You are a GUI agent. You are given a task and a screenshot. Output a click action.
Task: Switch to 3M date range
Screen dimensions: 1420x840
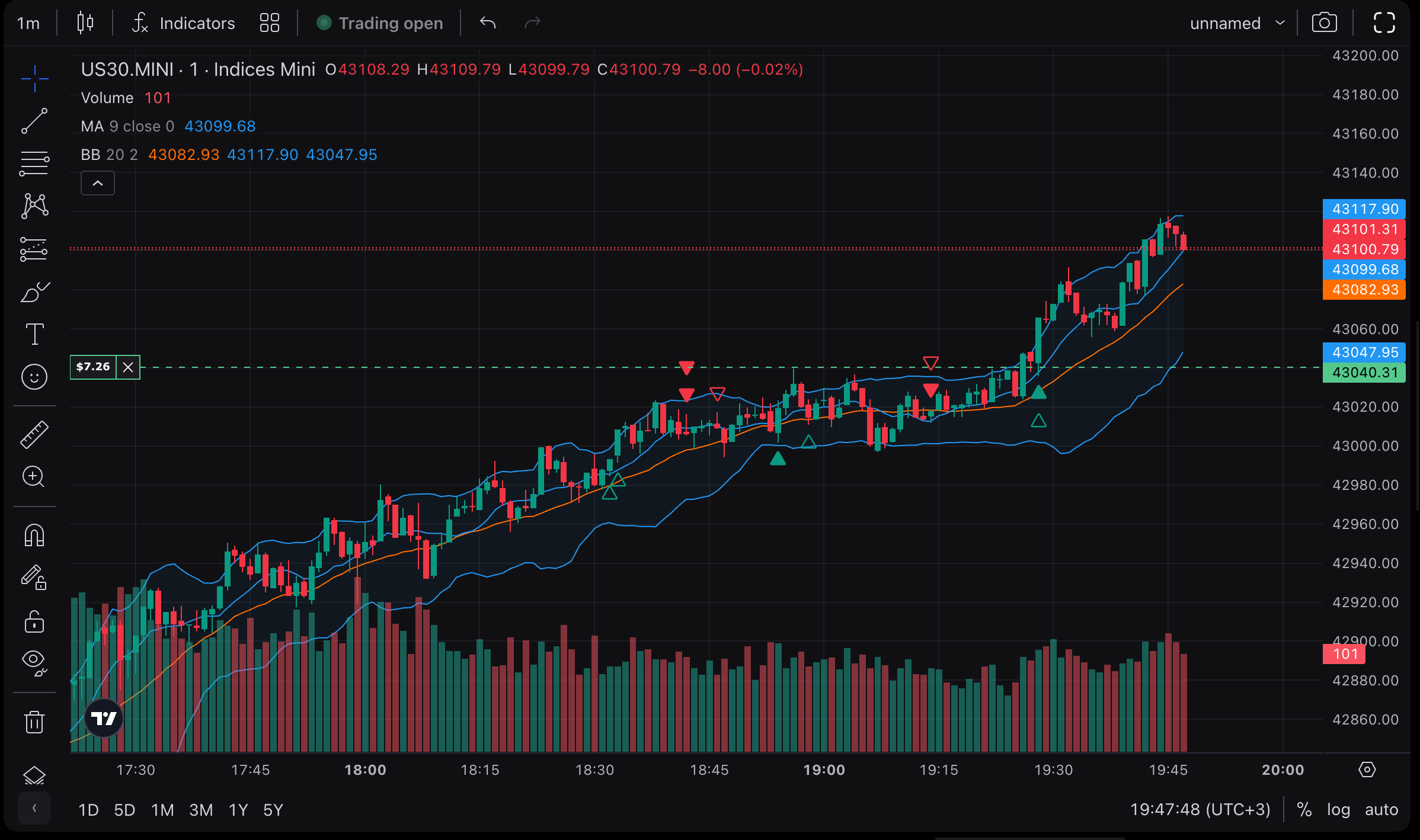(x=201, y=810)
